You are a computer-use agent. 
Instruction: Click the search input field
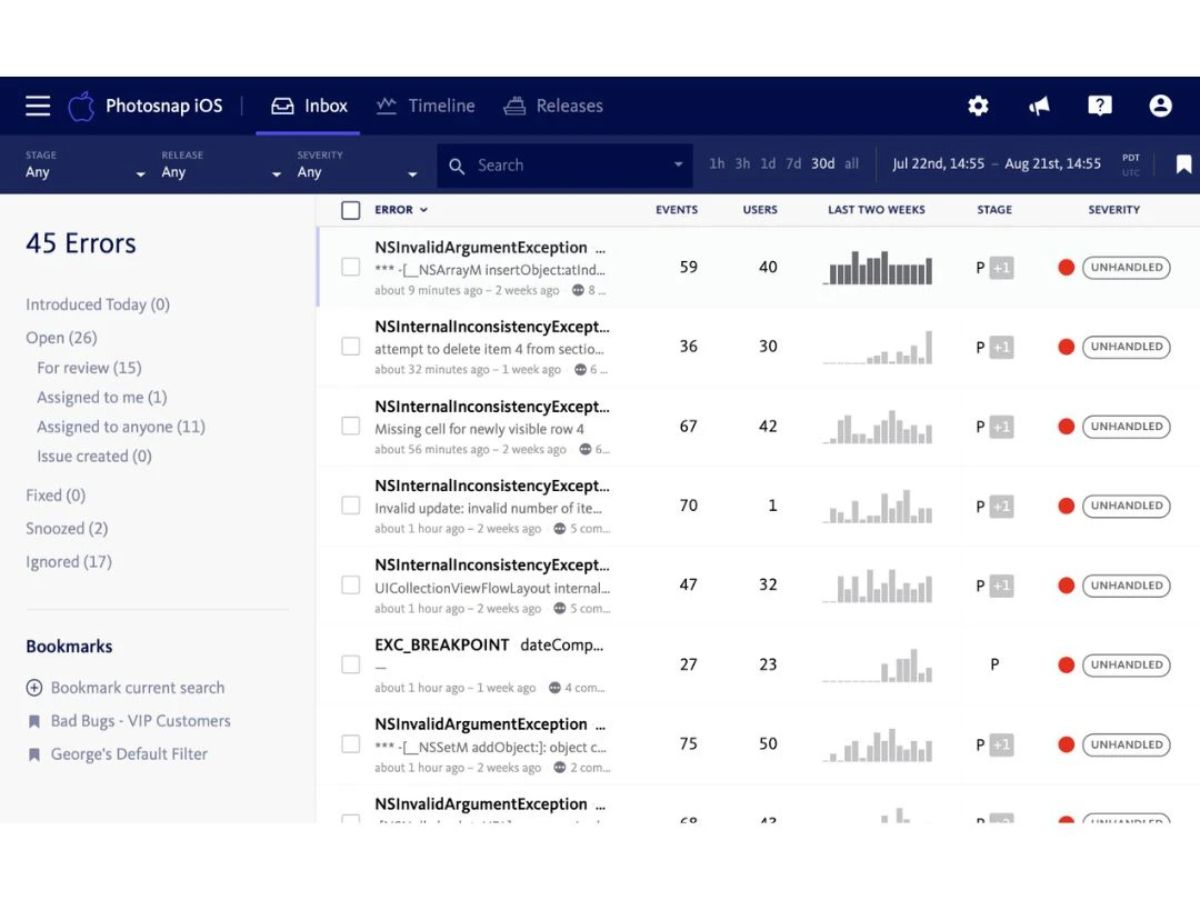pyautogui.click(x=565, y=166)
